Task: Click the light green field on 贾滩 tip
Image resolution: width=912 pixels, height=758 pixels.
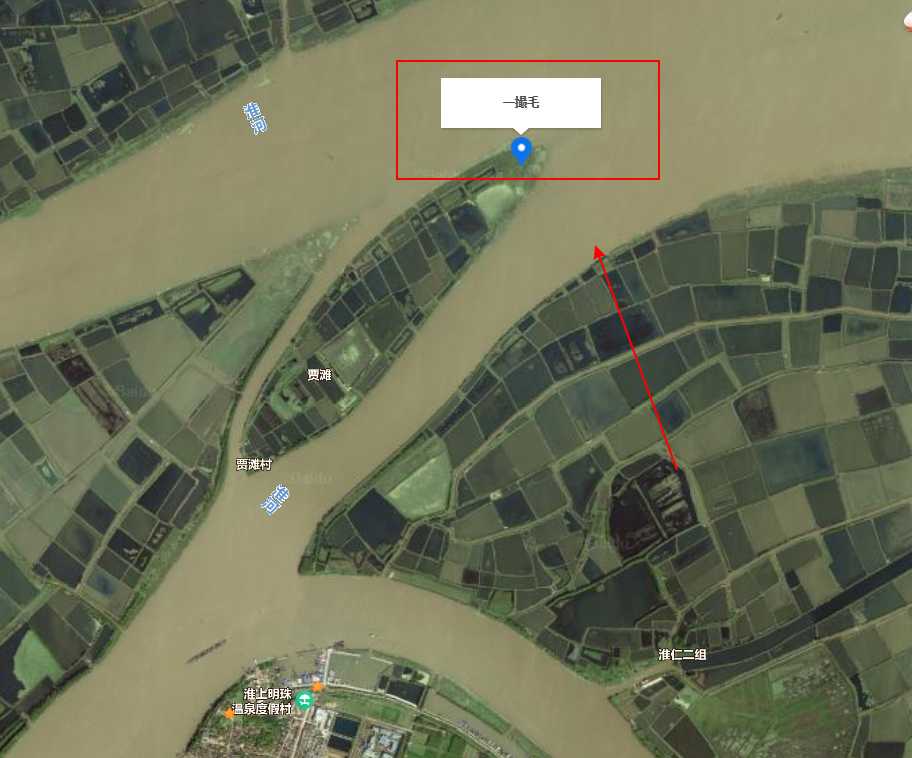Action: click(496, 202)
